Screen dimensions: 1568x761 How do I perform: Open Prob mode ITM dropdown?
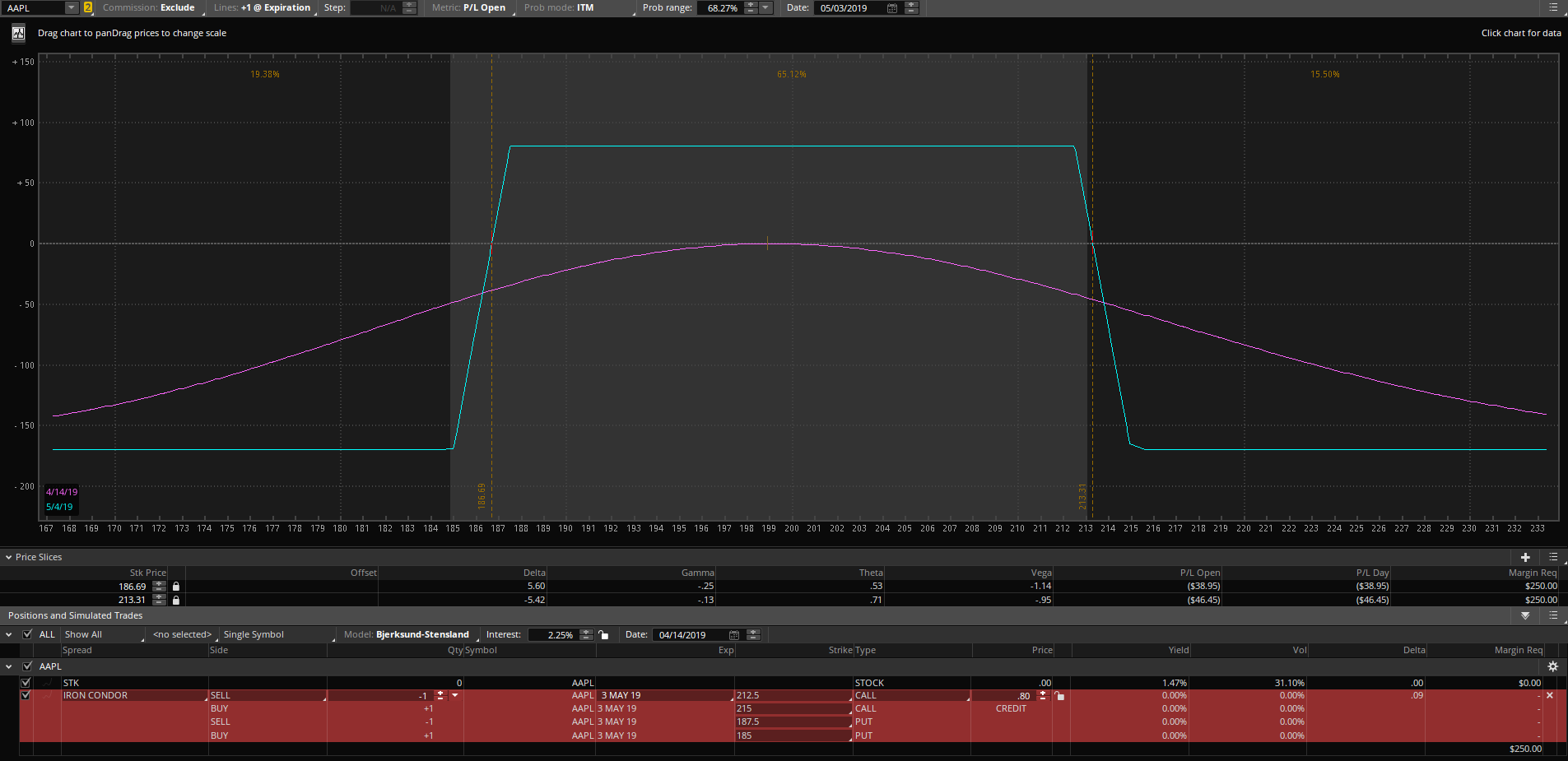coord(579,7)
